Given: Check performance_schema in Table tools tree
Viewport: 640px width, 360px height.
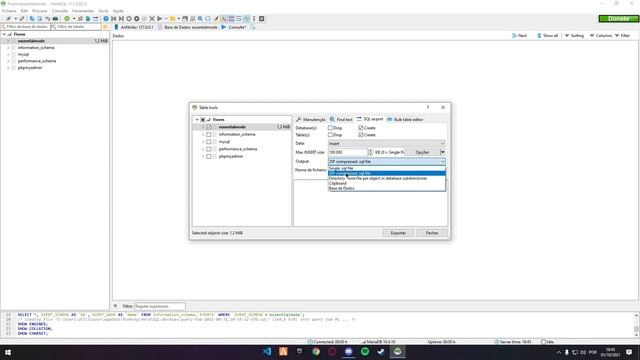Looking at the screenshot, I should pos(209,149).
